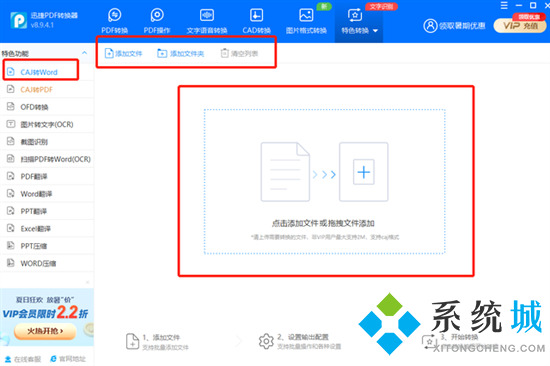Viewport: 550px width, 366px height.
Task: Open the hamburger menu icon
Action: [x=504, y=5]
